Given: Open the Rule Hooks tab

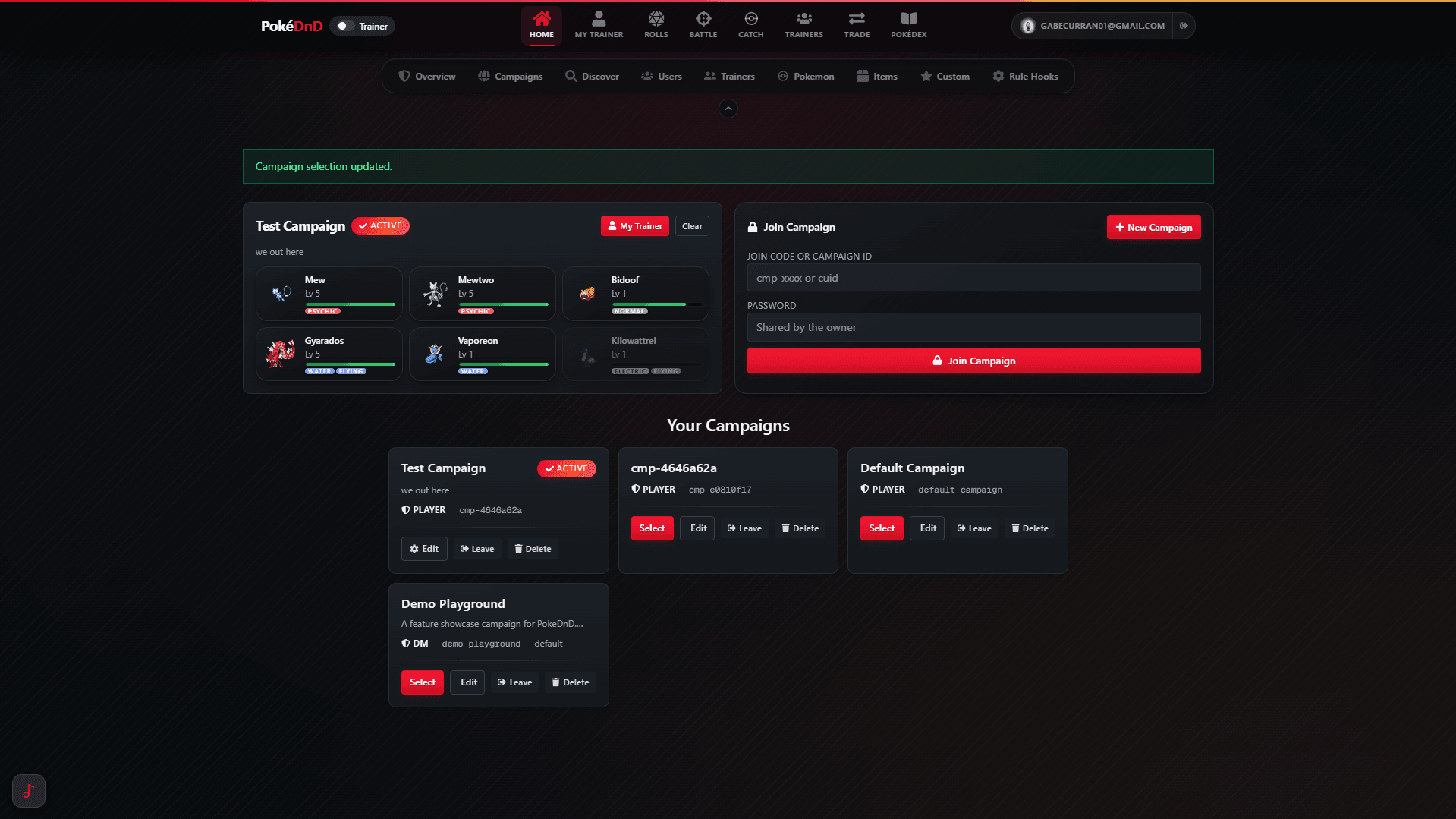Looking at the screenshot, I should pos(1025,77).
